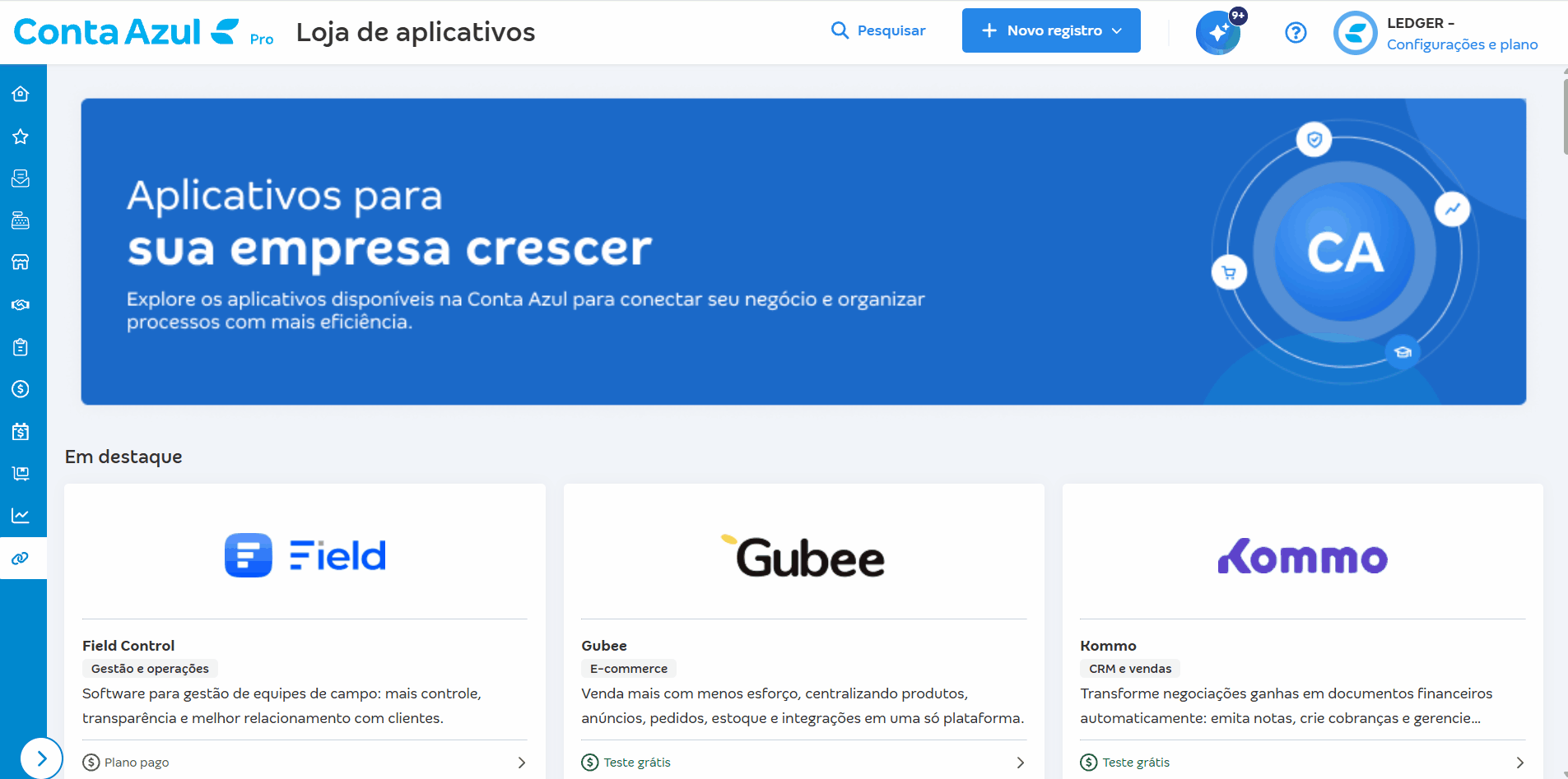Click the search magnifier Pesquisar
The height and width of the screenshot is (779, 1568).
878,30
